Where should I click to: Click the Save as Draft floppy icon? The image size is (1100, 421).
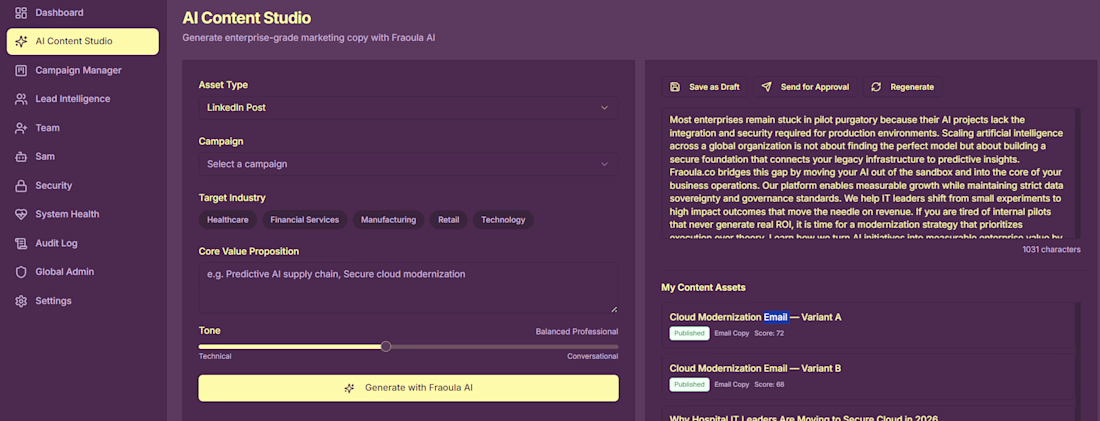pyautogui.click(x=675, y=87)
